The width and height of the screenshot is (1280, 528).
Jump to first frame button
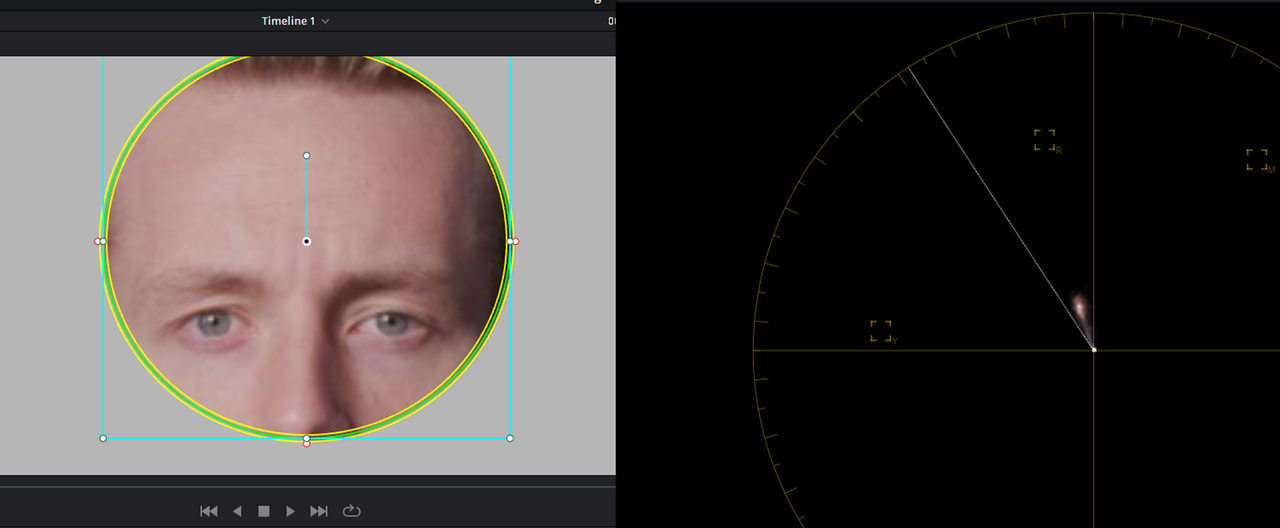coord(209,511)
